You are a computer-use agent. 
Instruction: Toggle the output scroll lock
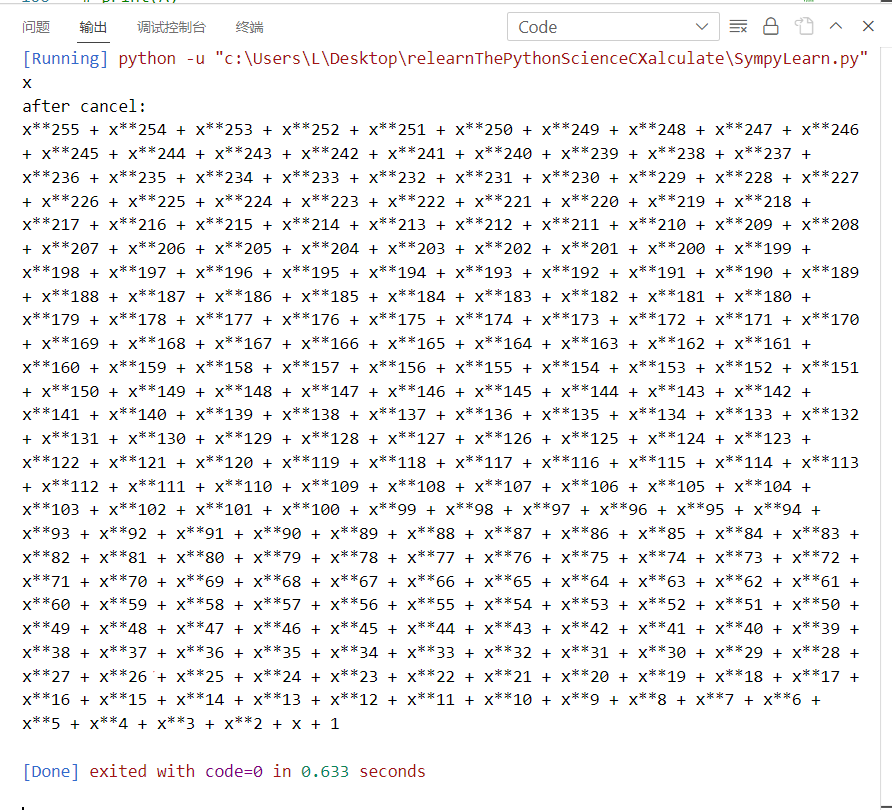pyautogui.click(x=770, y=26)
